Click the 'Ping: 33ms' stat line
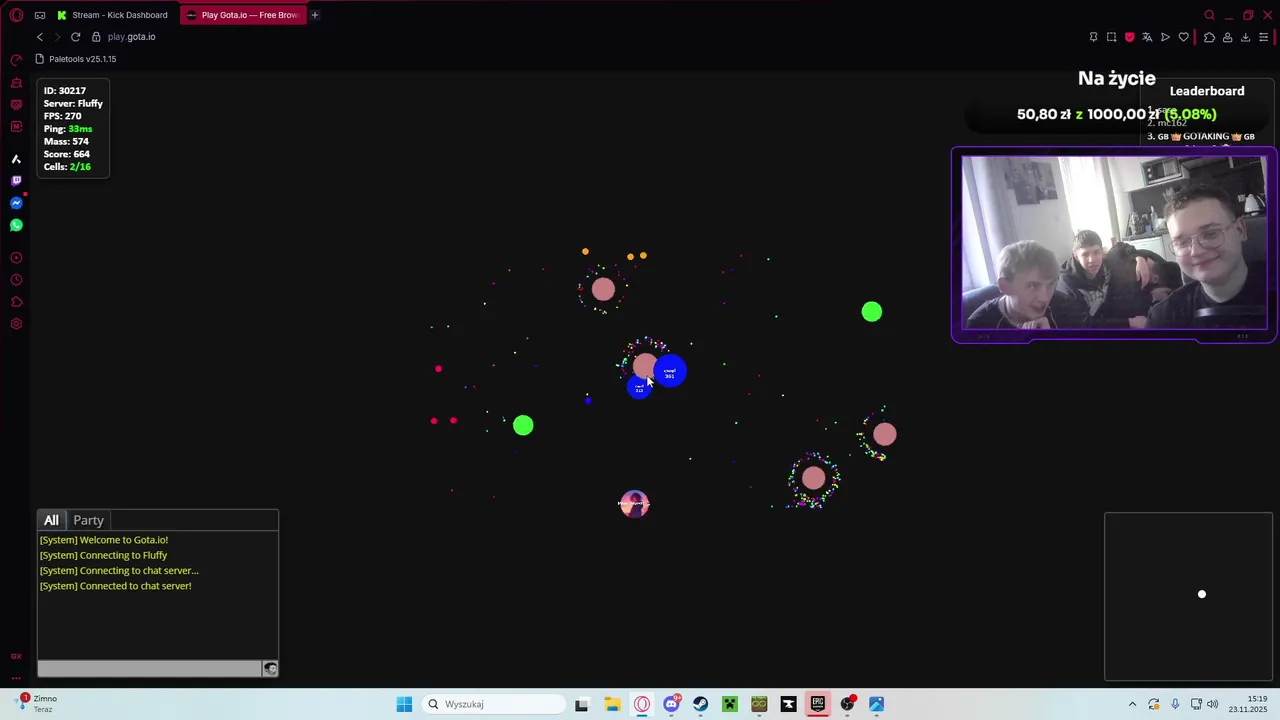1280x720 pixels. [68, 129]
